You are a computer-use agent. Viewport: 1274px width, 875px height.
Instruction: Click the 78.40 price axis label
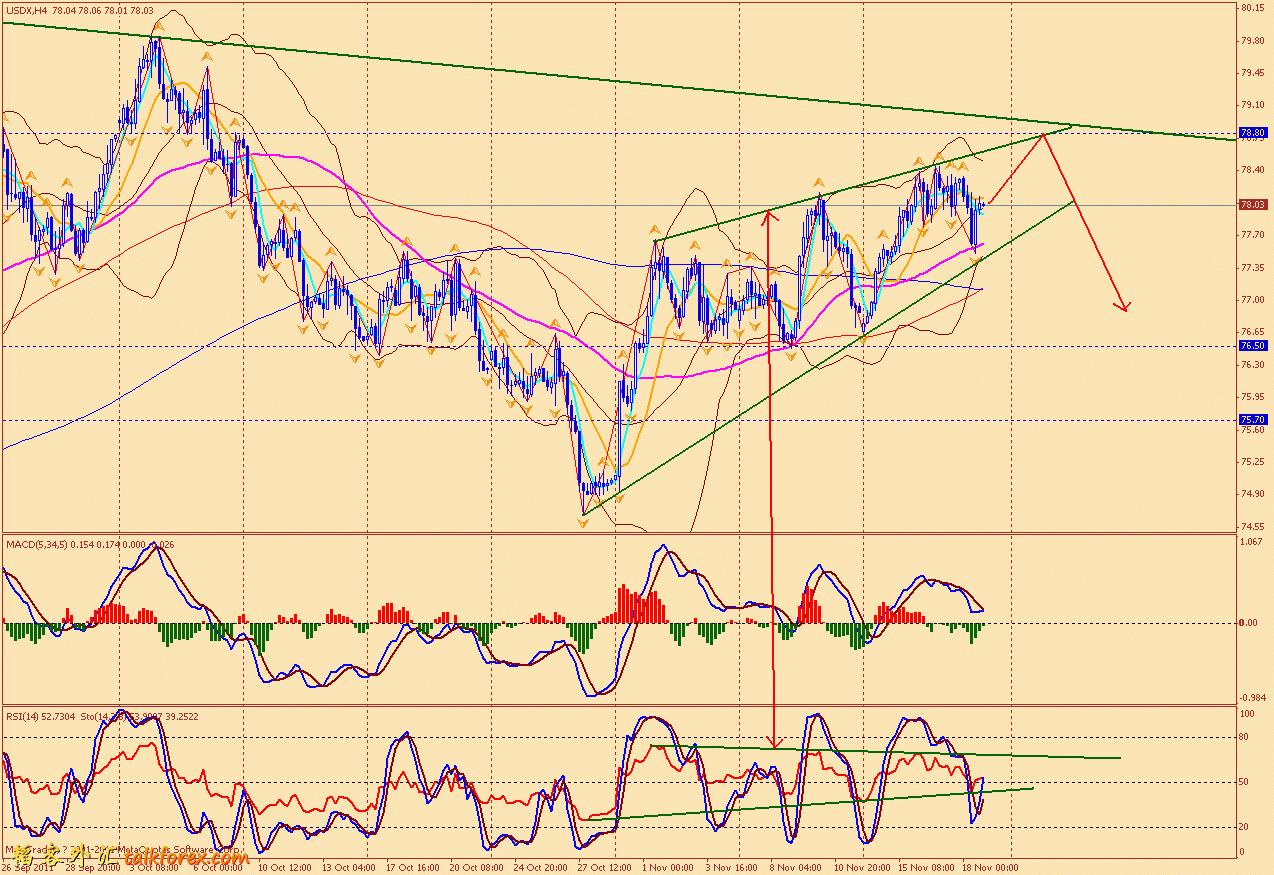pos(1253,170)
